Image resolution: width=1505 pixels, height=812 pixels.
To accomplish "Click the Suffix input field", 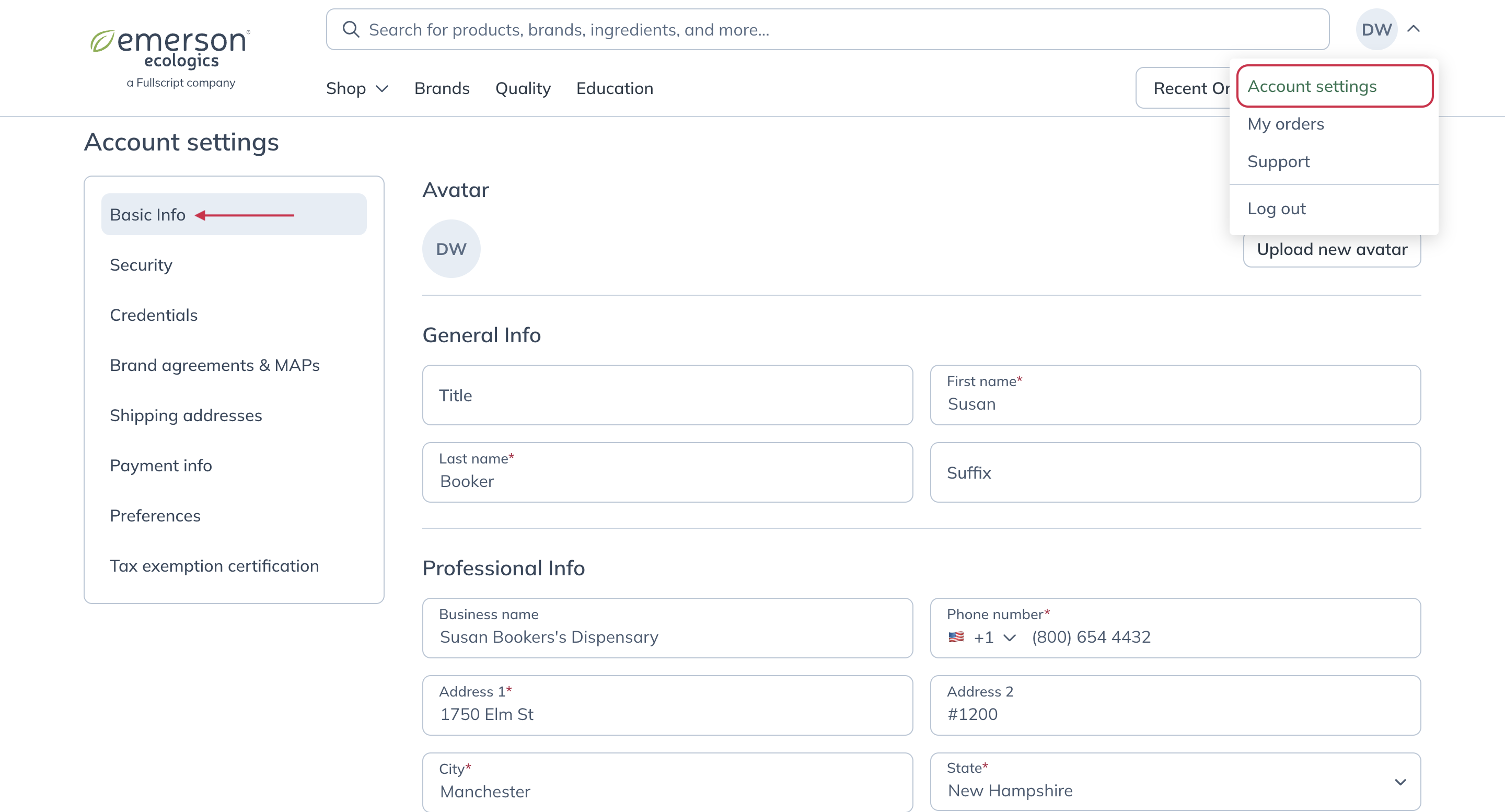I will pyautogui.click(x=1175, y=472).
